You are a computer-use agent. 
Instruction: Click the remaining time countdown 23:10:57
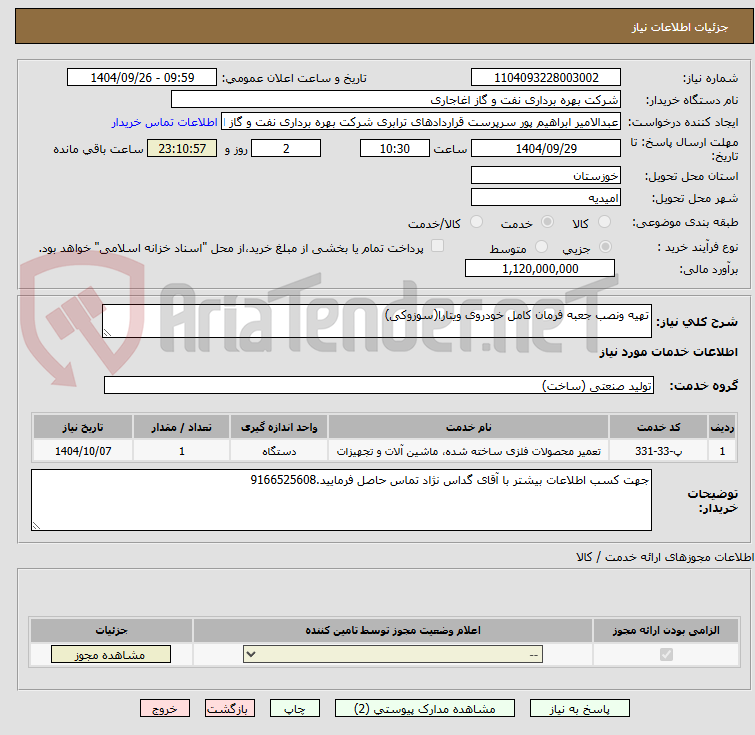tap(182, 148)
